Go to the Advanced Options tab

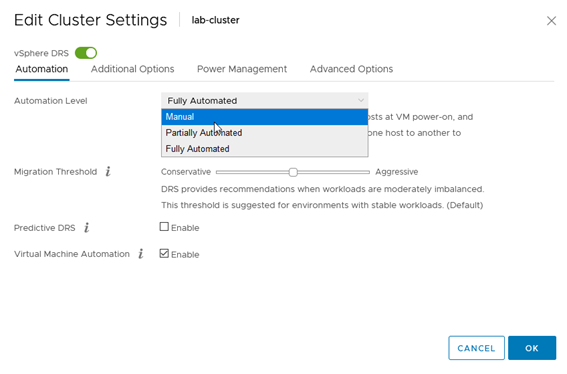[351, 69]
